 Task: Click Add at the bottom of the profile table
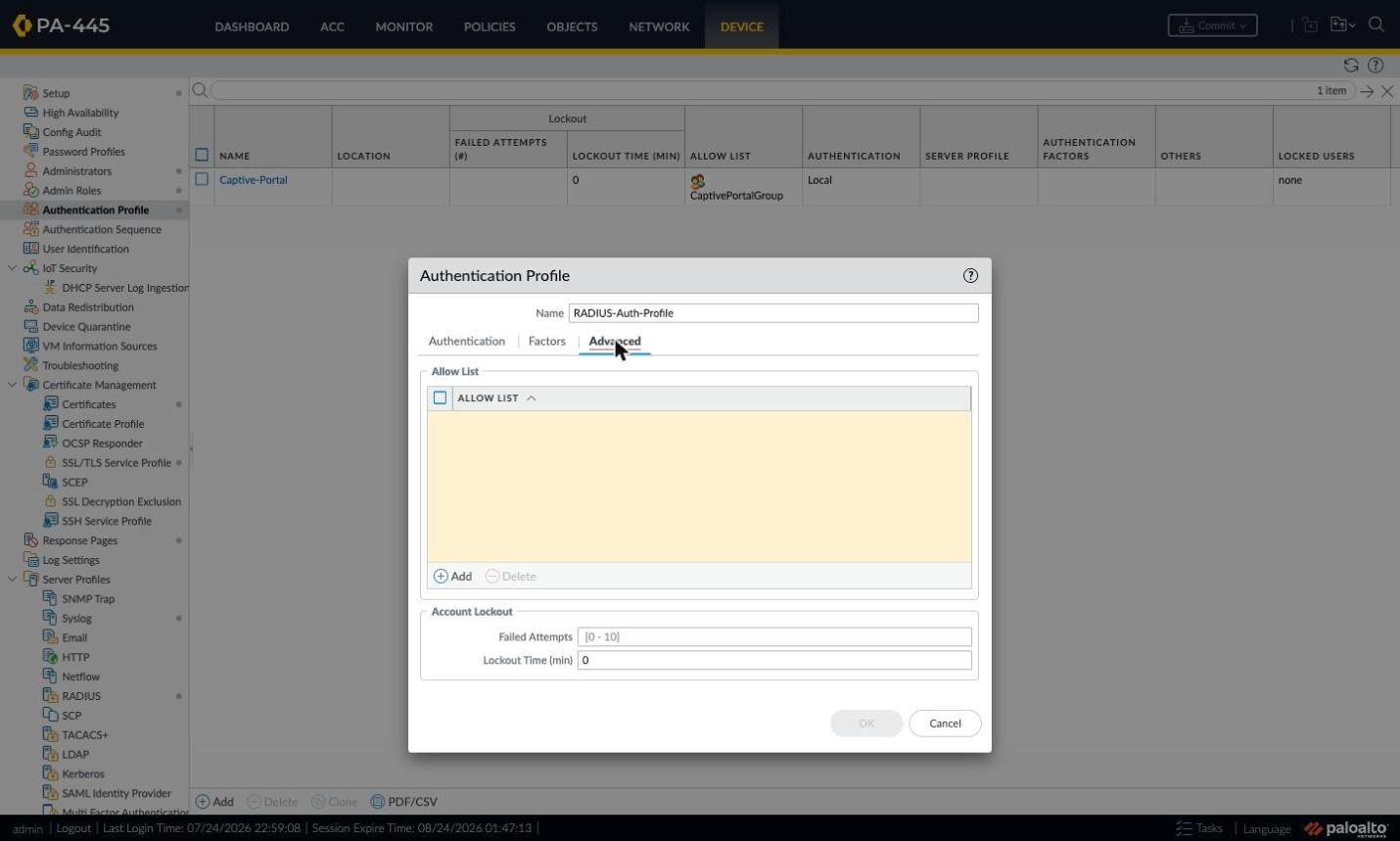(214, 802)
